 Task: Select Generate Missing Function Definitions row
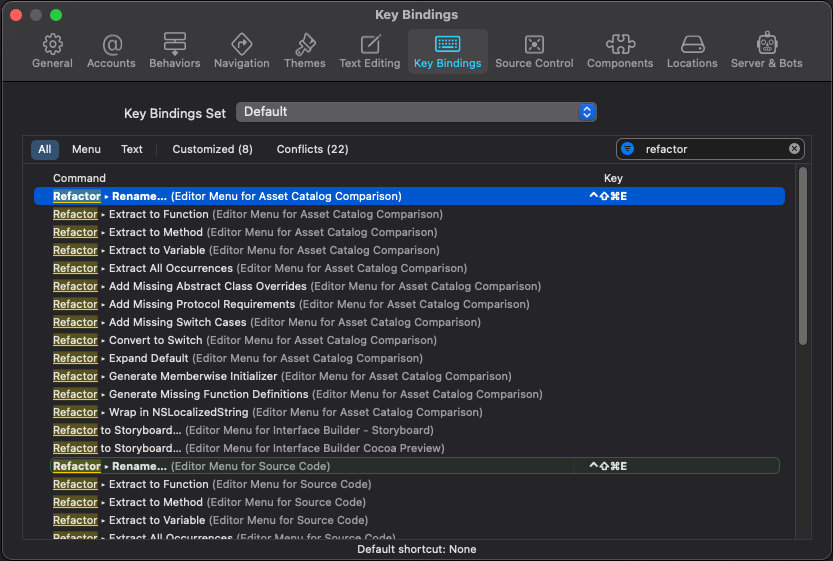(x=409, y=394)
